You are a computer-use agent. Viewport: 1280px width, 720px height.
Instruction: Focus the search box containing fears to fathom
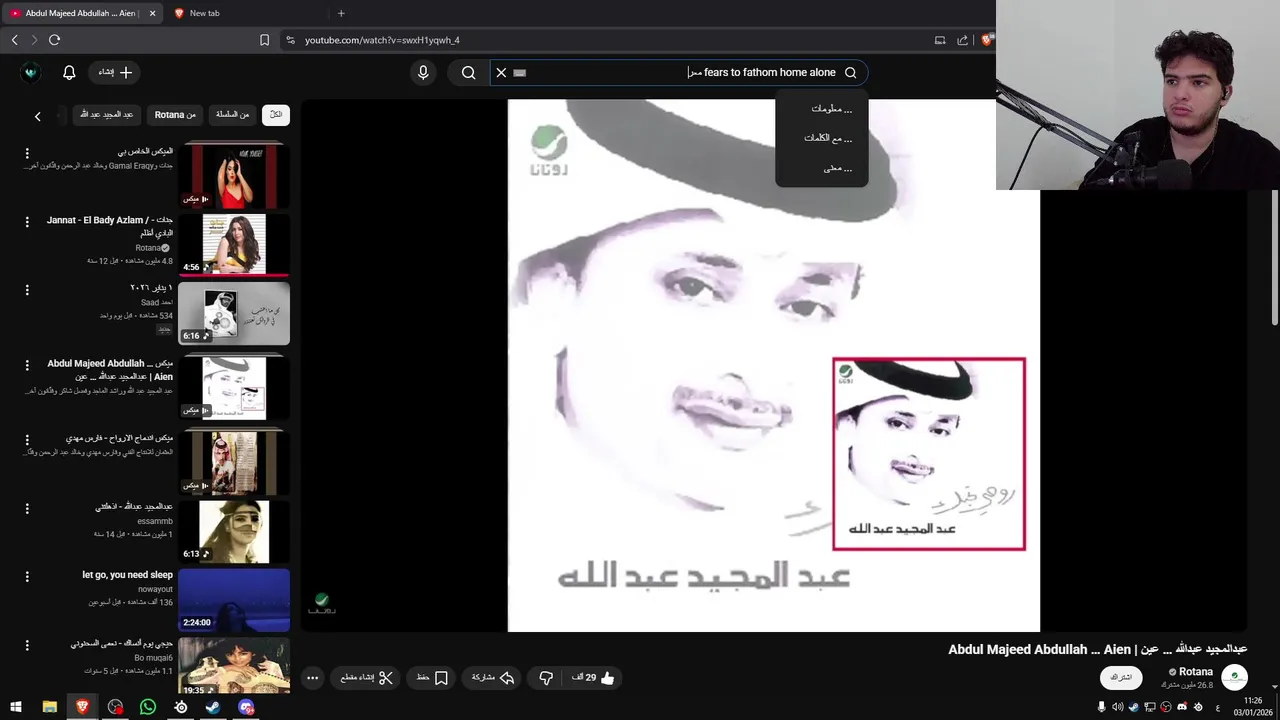[x=680, y=72]
